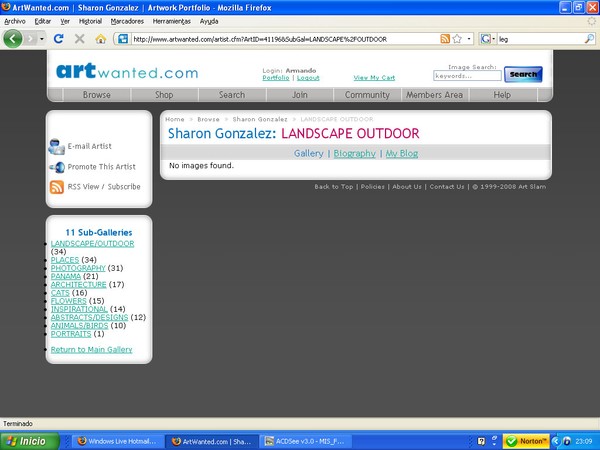The width and height of the screenshot is (600, 450).
Task: Click the stop loading X icon
Action: (x=79, y=39)
